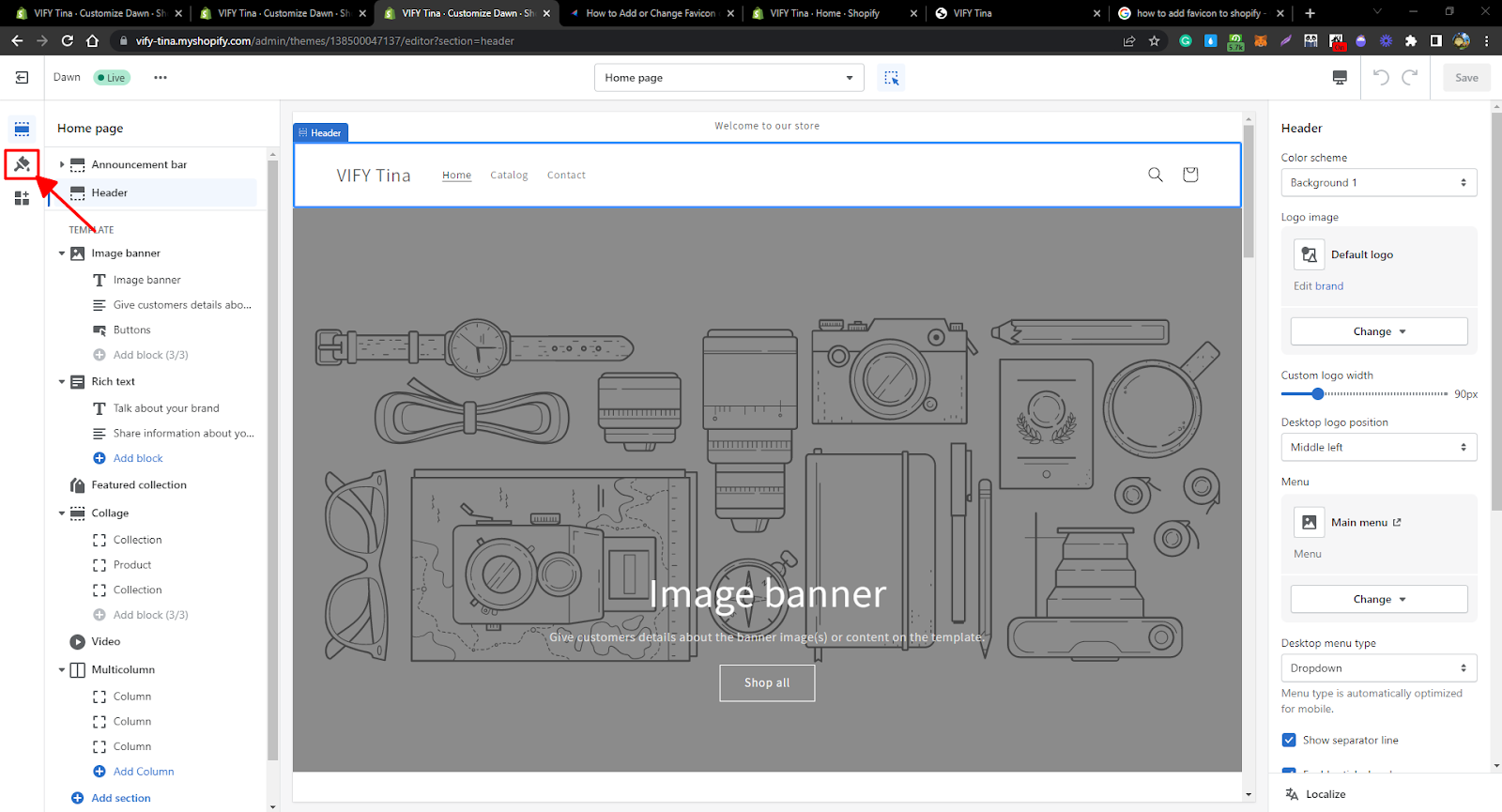Image resolution: width=1502 pixels, height=812 pixels.
Task: Open the App embeds icon
Action: [x=22, y=198]
